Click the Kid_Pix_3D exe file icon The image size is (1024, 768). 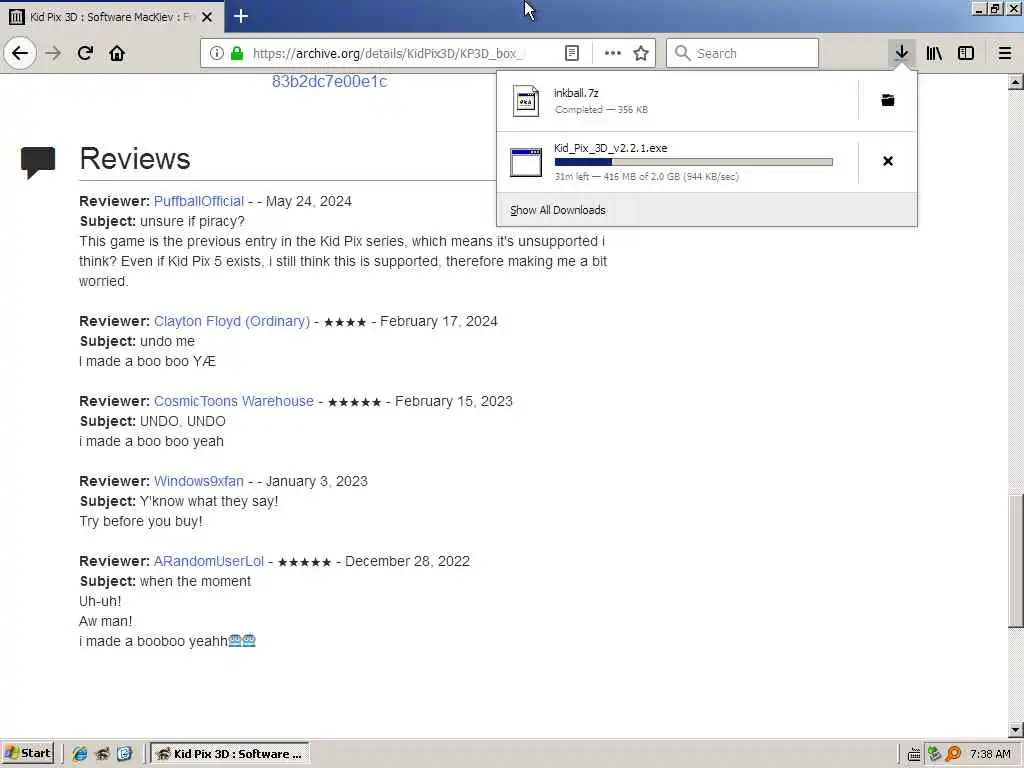[x=526, y=162]
